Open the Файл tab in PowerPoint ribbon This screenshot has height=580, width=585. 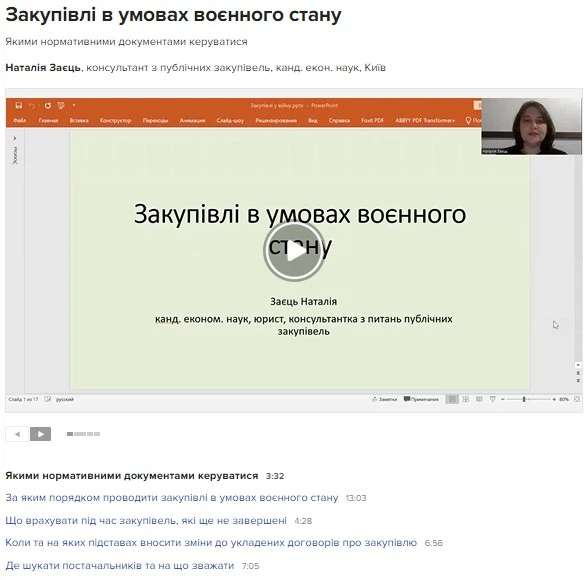pos(19,120)
